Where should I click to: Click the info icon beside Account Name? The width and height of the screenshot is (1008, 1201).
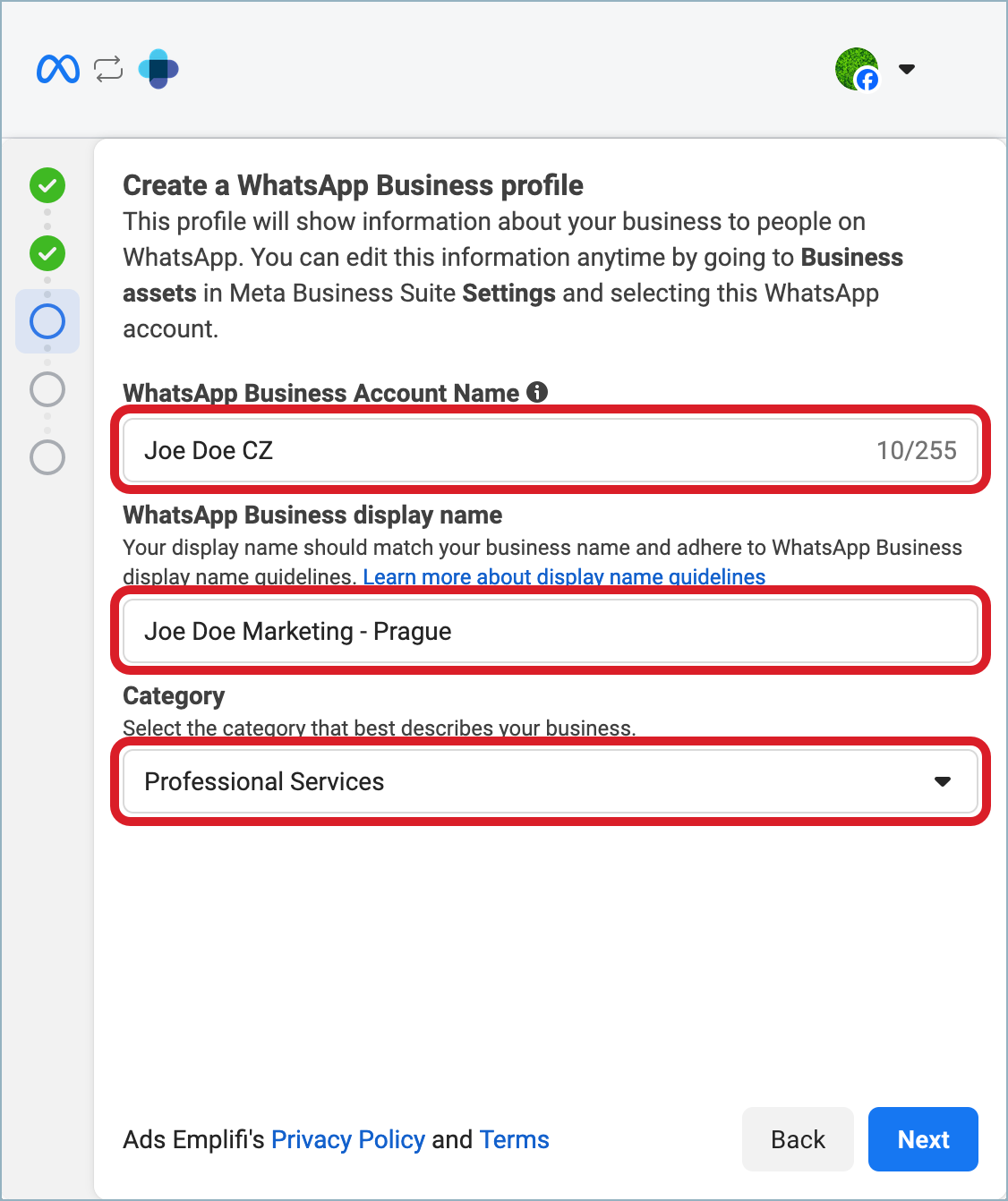coord(537,392)
